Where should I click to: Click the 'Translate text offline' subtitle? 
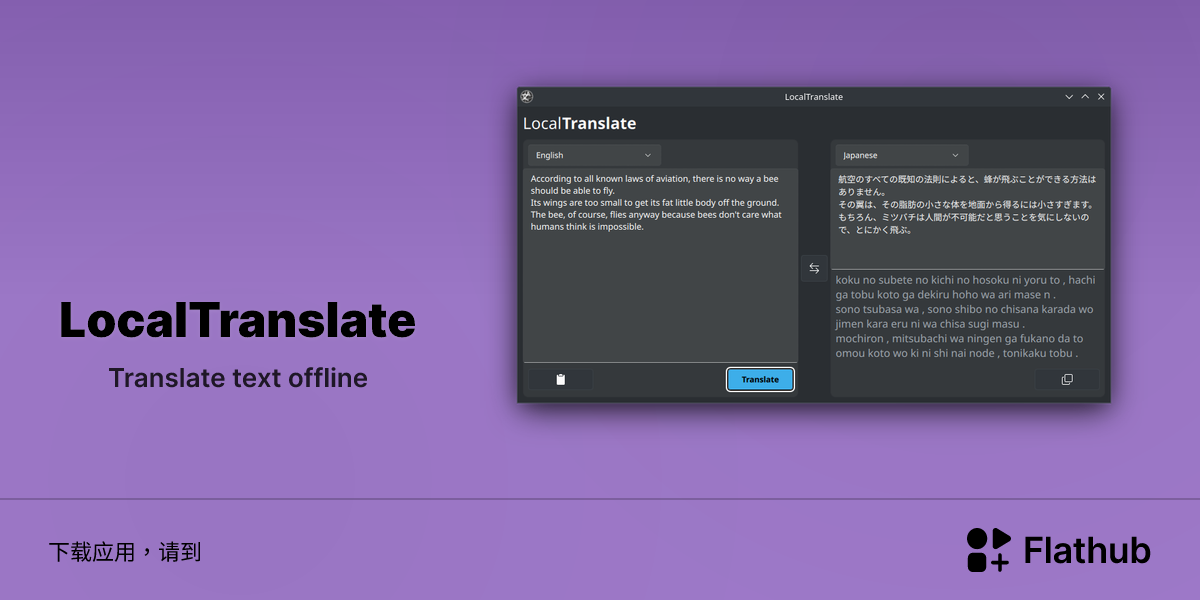[238, 379]
